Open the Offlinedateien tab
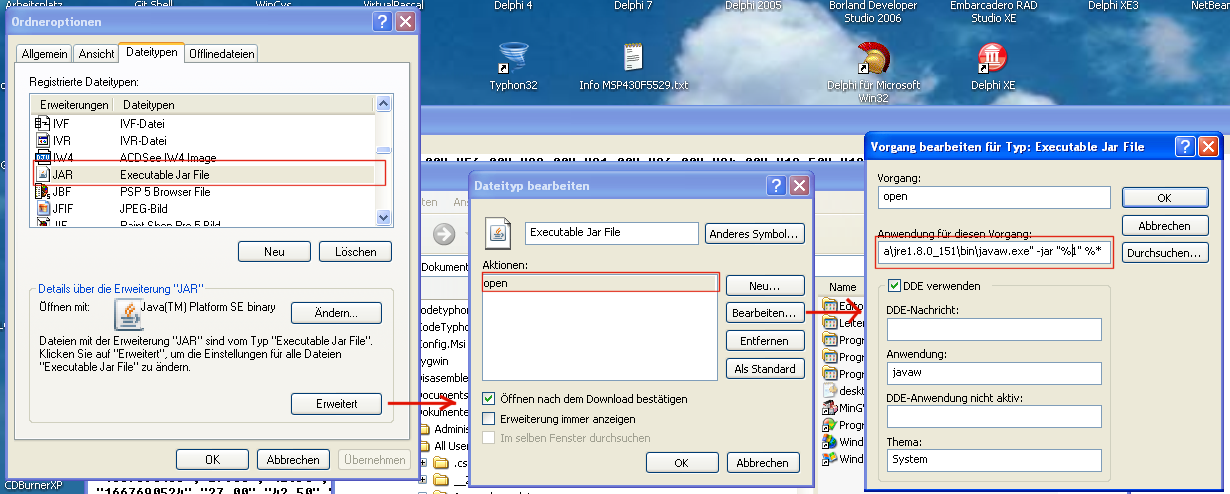The height and width of the screenshot is (494, 1230). 221,54
